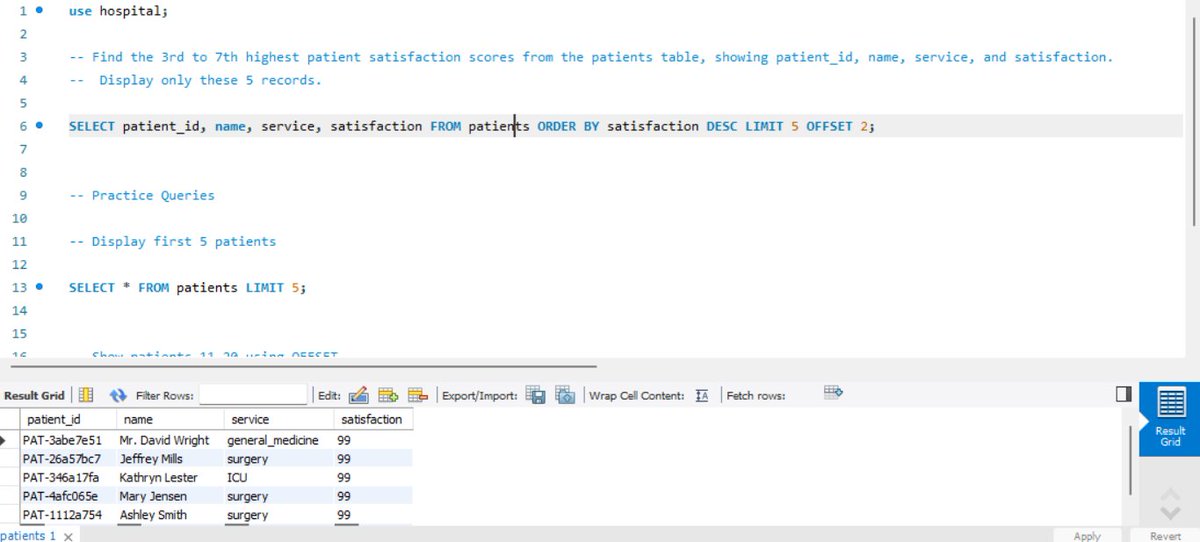Select the Ashley Smith cell

click(x=170, y=515)
